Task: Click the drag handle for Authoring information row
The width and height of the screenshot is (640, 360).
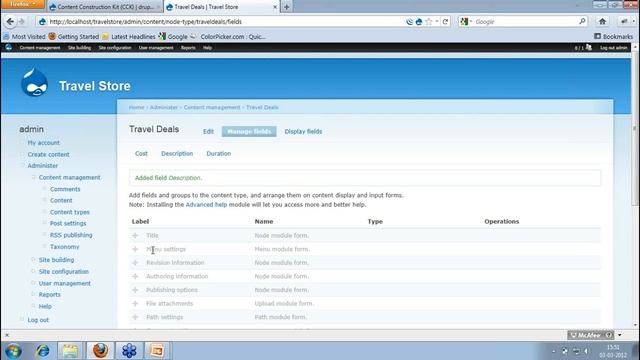Action: [x=135, y=276]
